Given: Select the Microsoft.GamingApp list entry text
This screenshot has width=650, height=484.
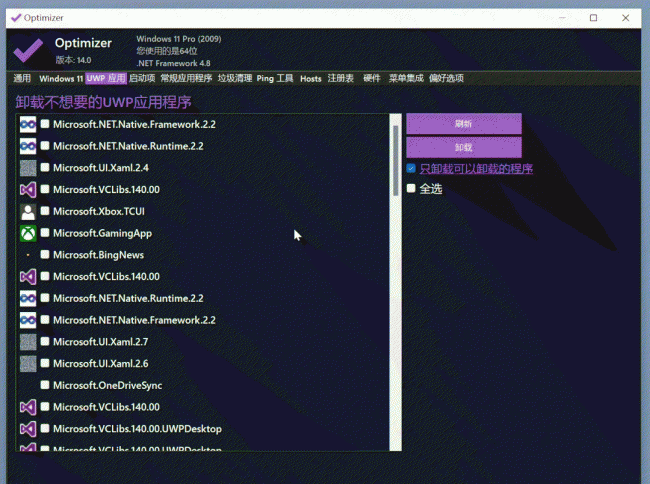Looking at the screenshot, I should pyautogui.click(x=102, y=233).
